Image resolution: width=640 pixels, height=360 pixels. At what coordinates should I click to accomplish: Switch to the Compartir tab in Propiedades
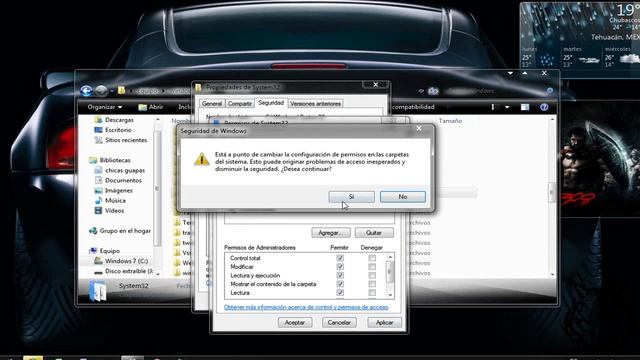click(x=240, y=104)
